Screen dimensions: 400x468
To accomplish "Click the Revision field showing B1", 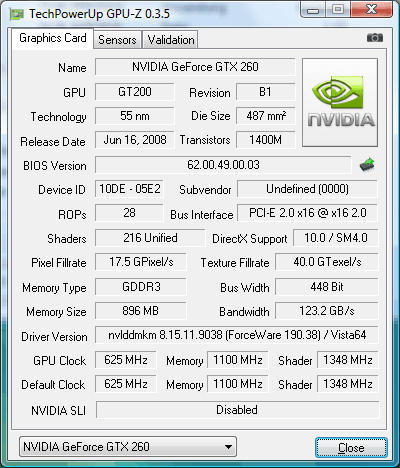I will coord(266,92).
